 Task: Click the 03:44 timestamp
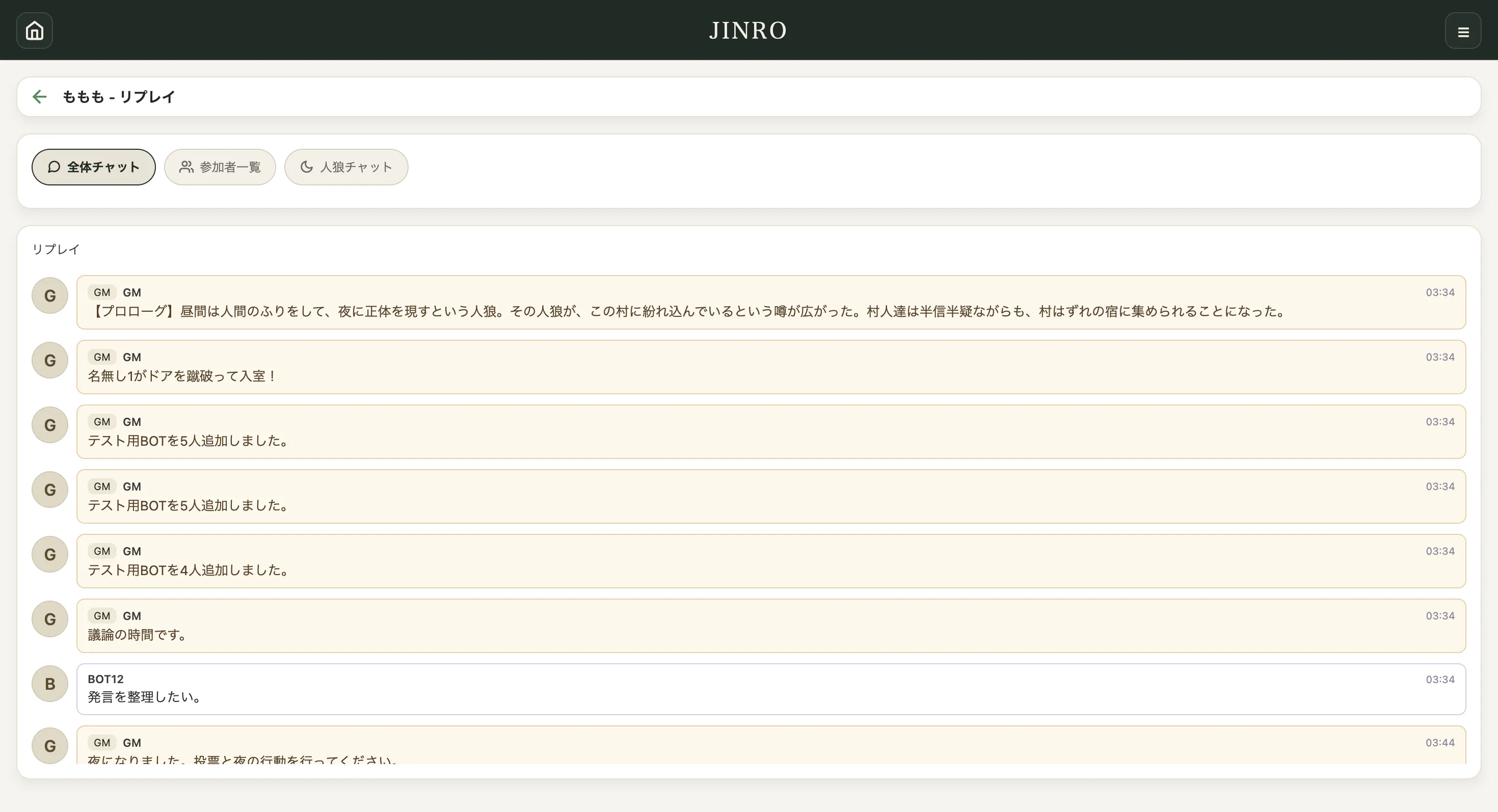[1439, 743]
